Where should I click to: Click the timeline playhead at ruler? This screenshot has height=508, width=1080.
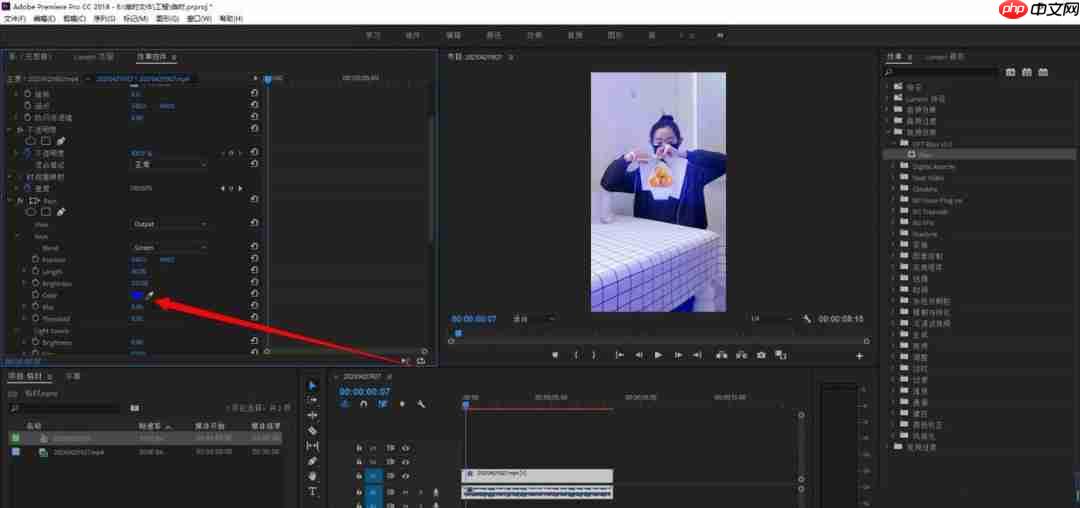pos(466,405)
